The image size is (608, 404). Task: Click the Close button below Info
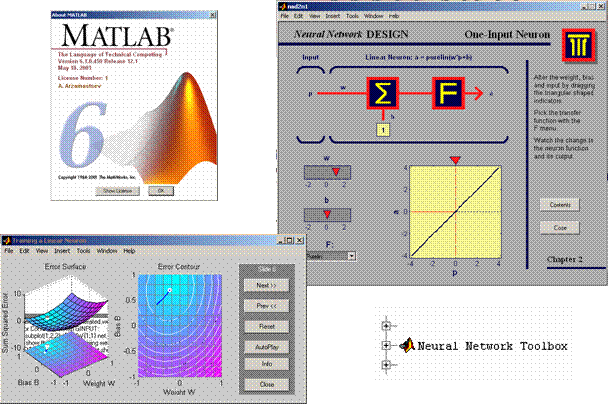(266, 384)
